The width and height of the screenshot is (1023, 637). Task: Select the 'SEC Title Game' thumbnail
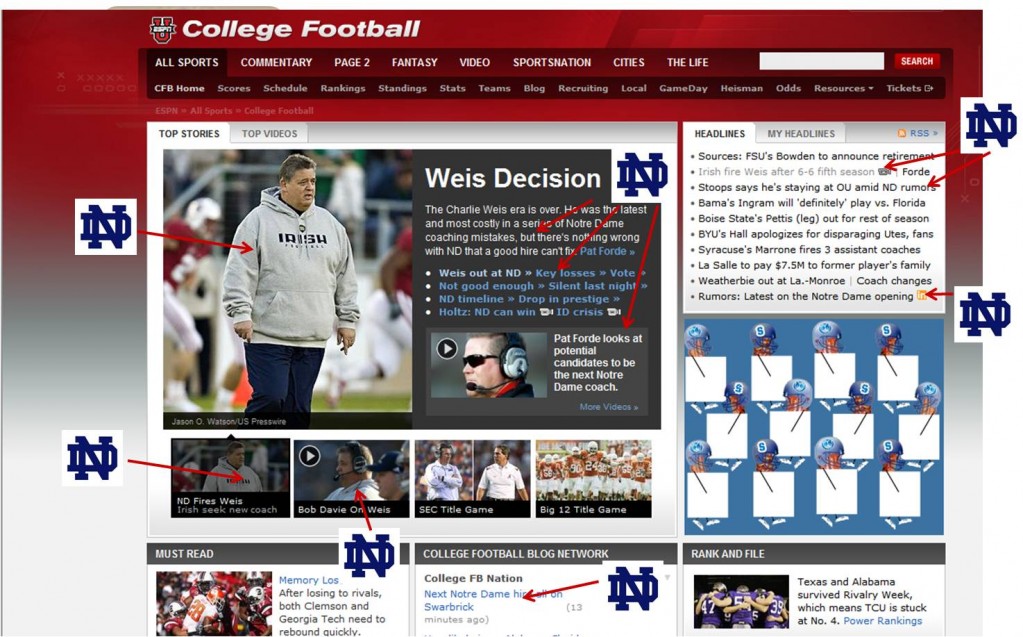coord(472,478)
